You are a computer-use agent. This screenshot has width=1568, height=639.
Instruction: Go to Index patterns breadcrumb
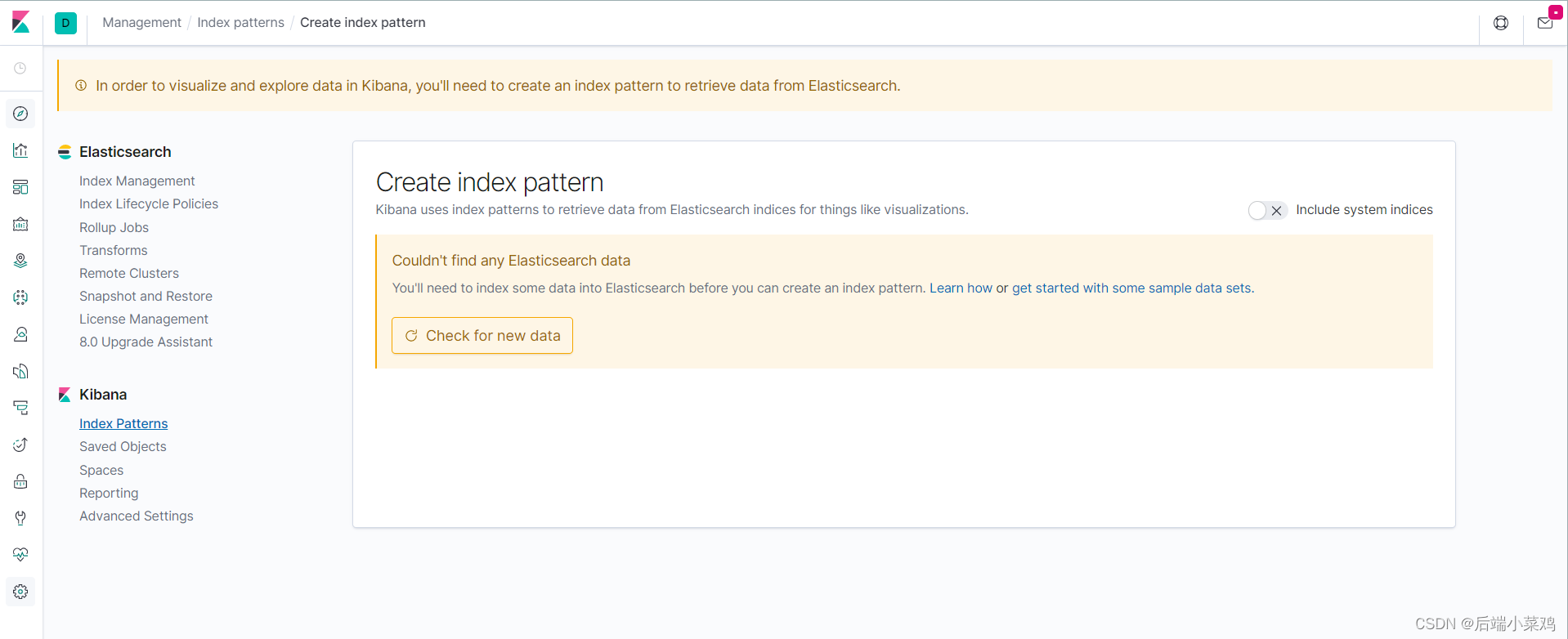click(240, 23)
